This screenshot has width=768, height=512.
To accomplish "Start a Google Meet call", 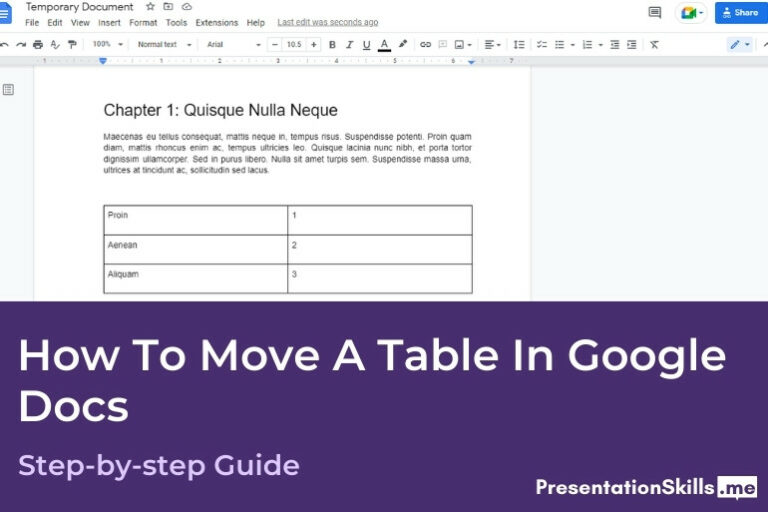I will click(691, 13).
